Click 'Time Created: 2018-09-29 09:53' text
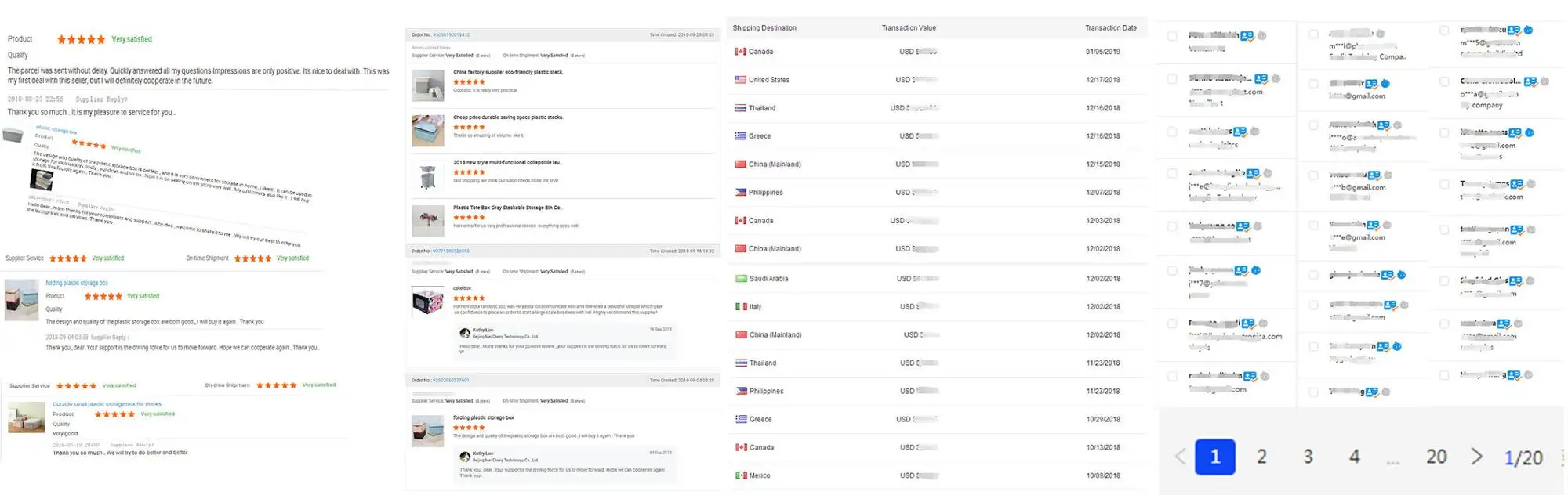This screenshot has width=1568, height=495. coord(681,35)
